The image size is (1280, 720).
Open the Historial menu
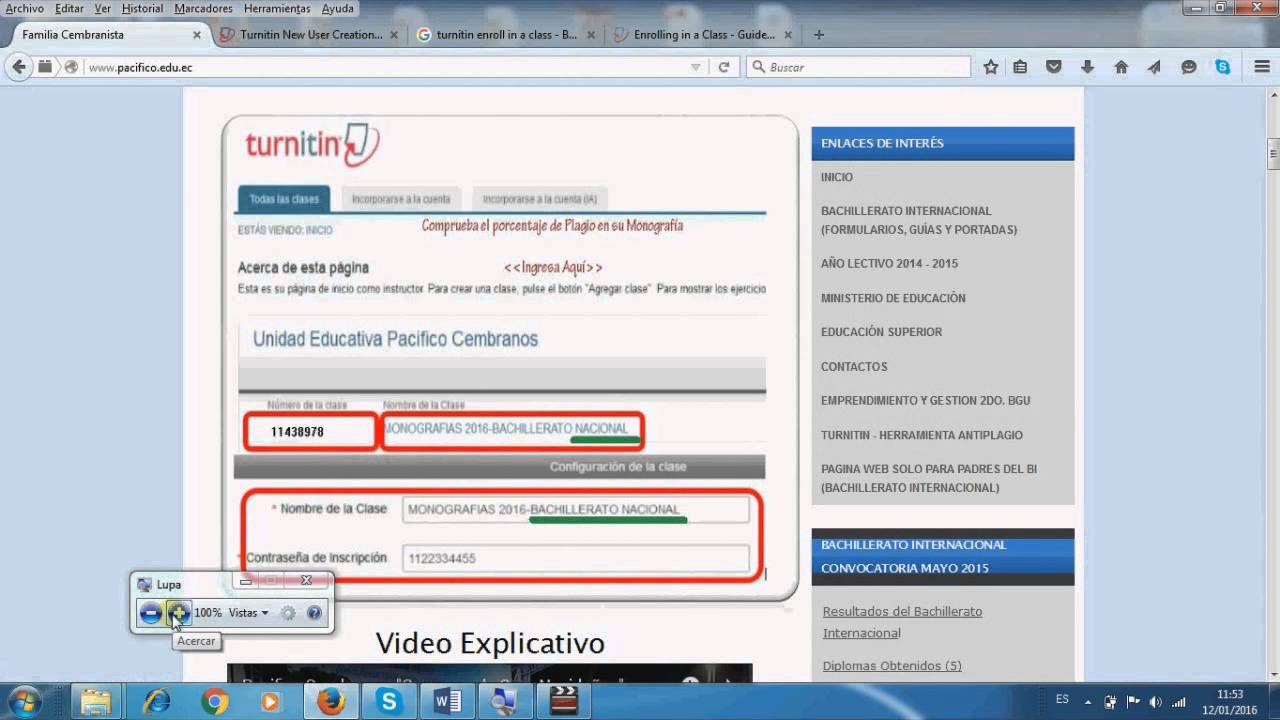coord(142,8)
